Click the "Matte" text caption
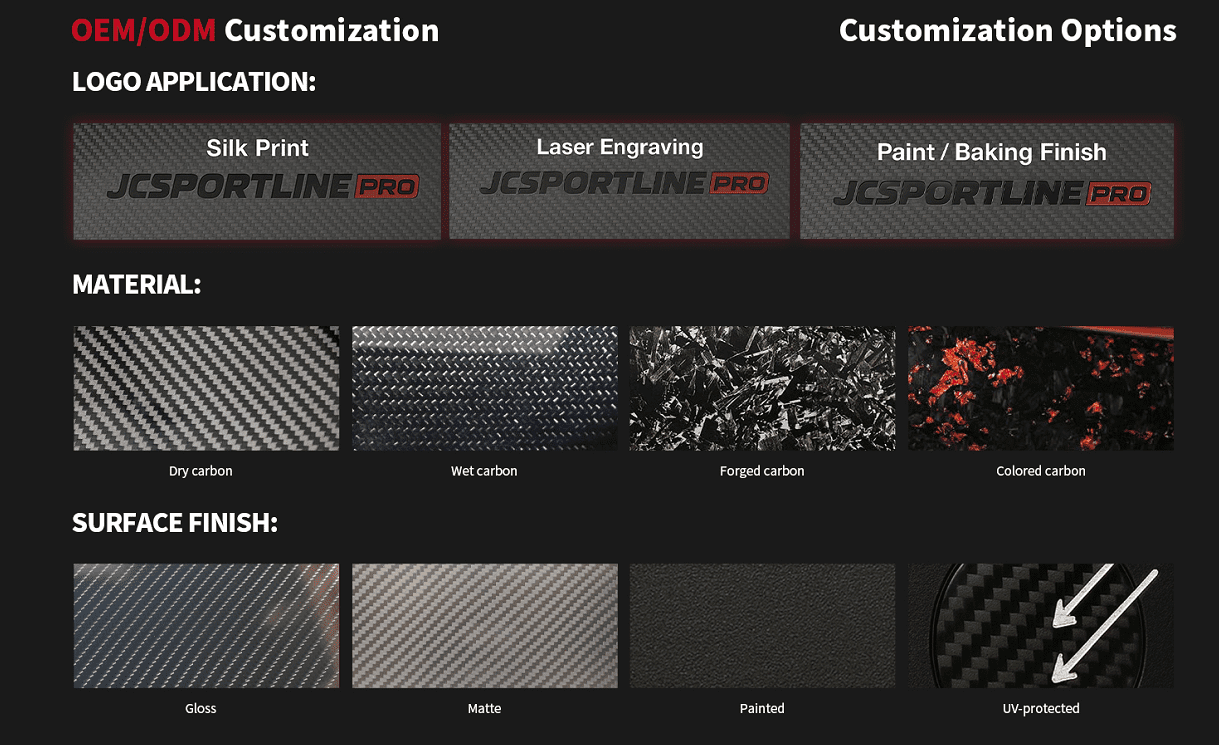Screen dimensions: 1219x745 pyautogui.click(x=484, y=708)
